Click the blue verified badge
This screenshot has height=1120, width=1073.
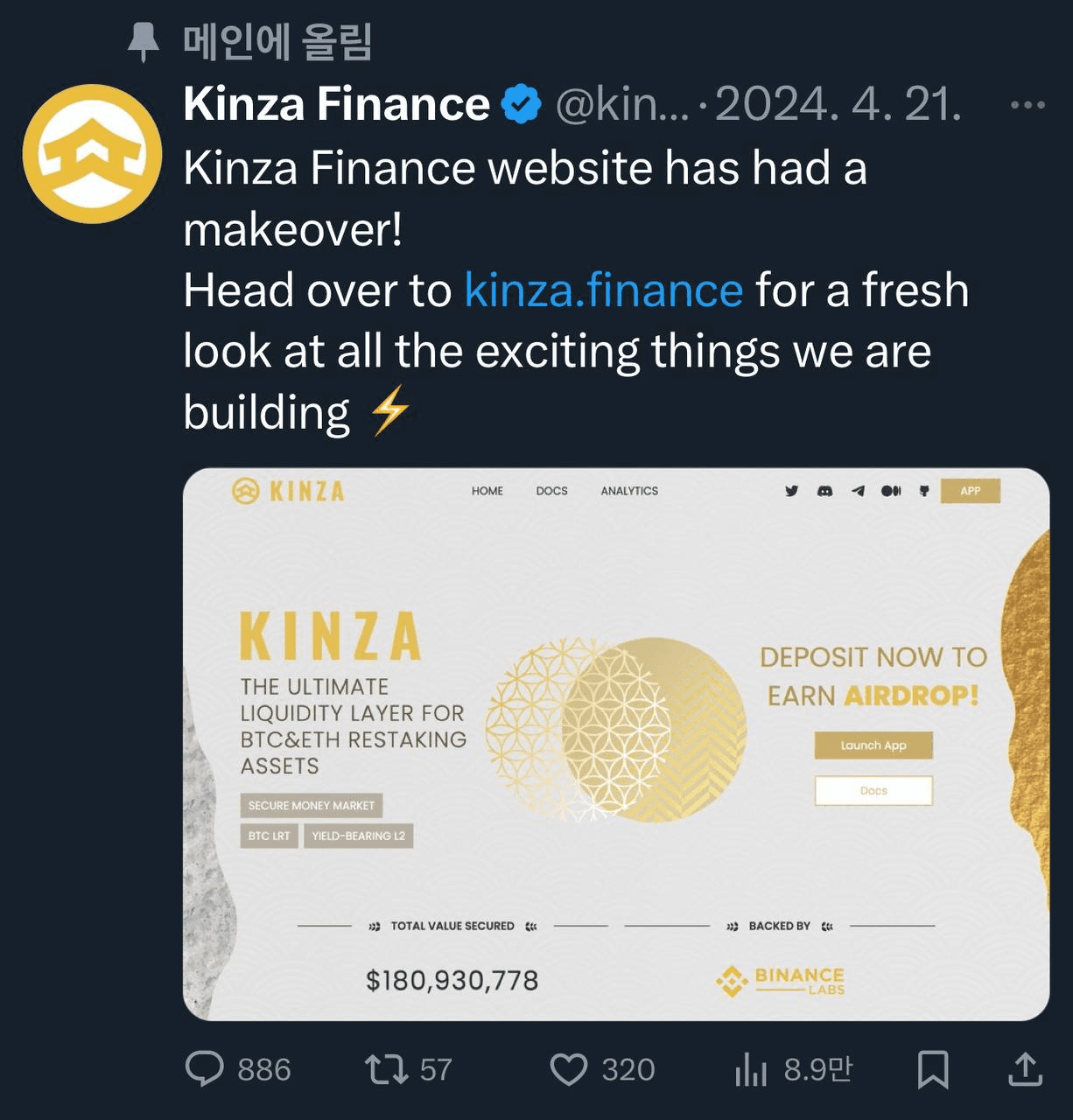click(x=522, y=104)
